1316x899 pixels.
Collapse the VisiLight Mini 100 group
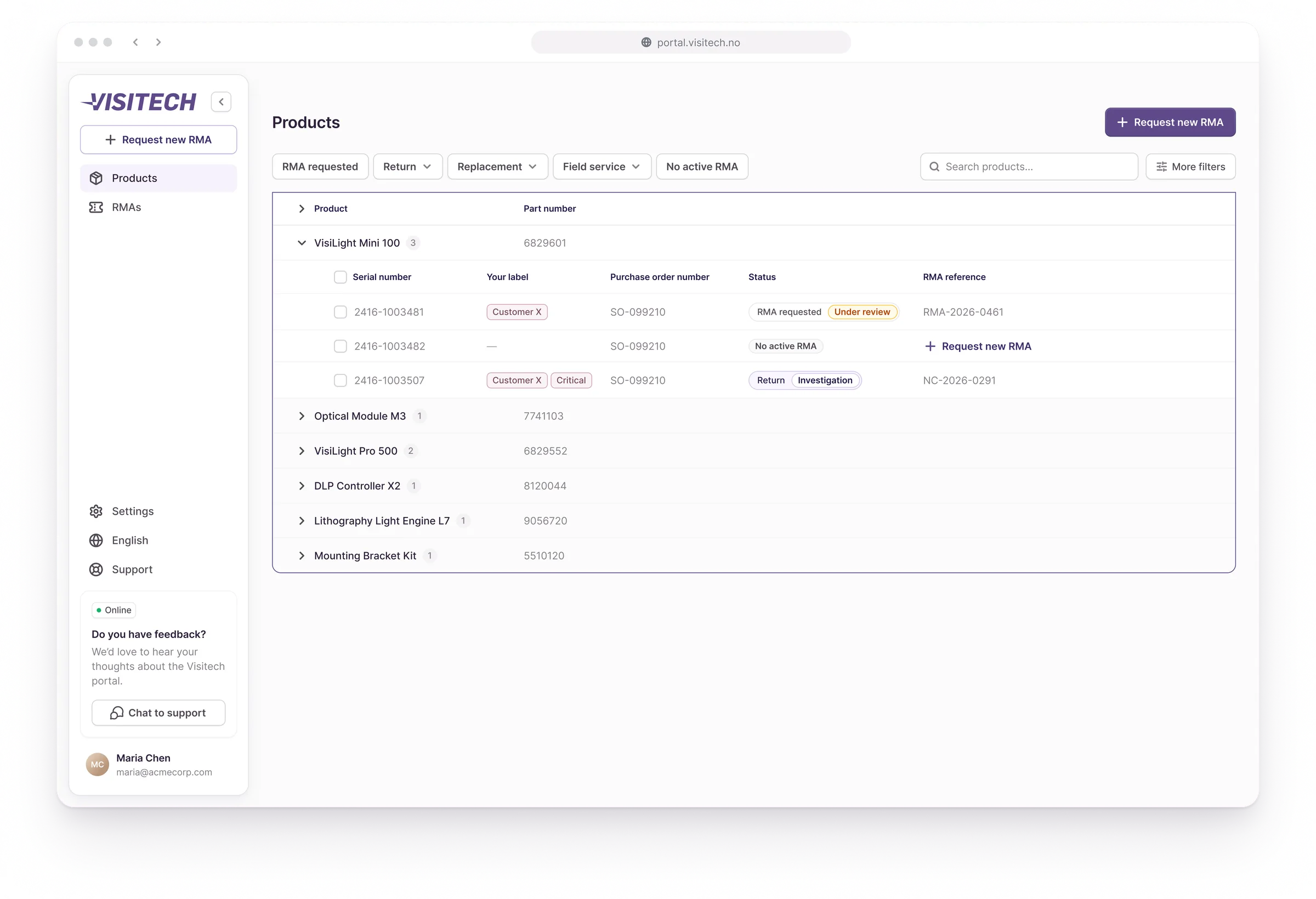[x=302, y=243]
